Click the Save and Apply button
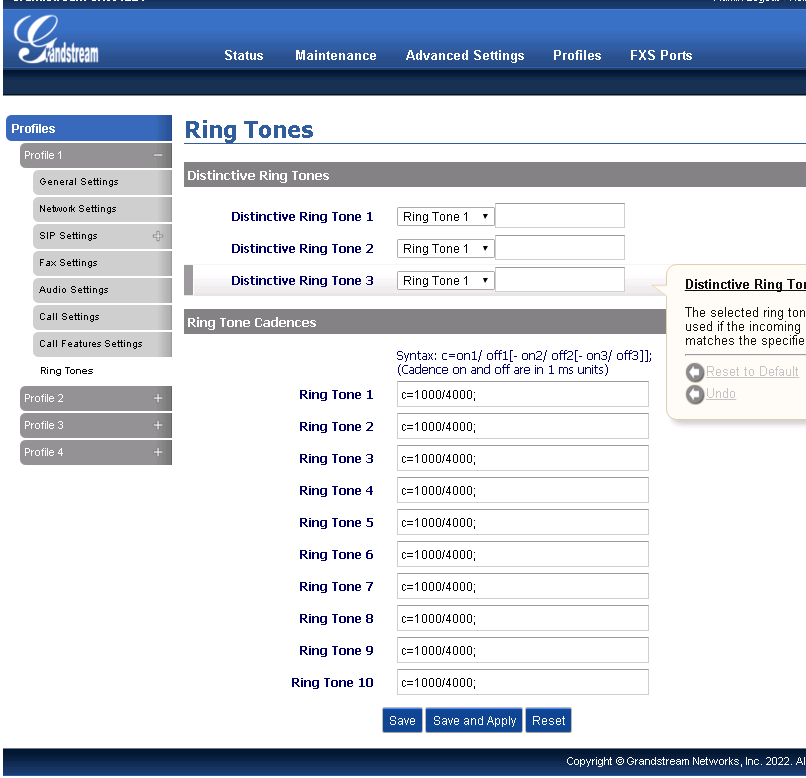Viewport: 806px width, 778px height. [x=474, y=720]
